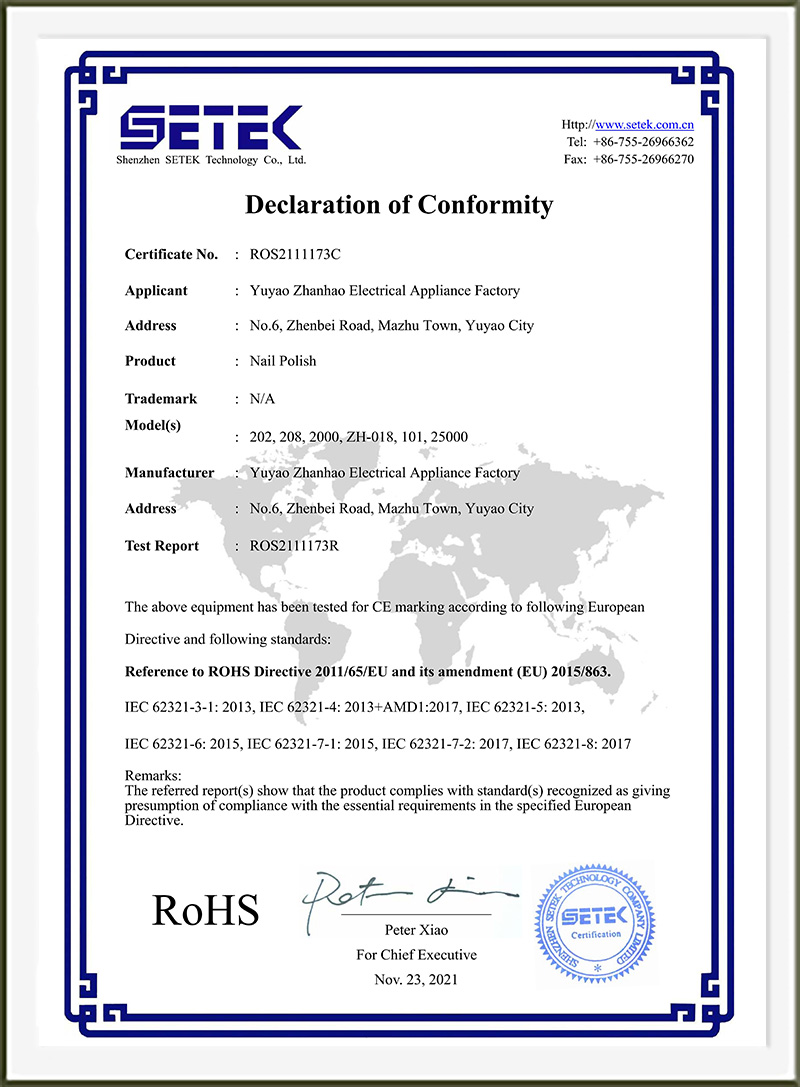Click the bold ROHS Directive 2011/65/EU line

pyautogui.click(x=367, y=672)
